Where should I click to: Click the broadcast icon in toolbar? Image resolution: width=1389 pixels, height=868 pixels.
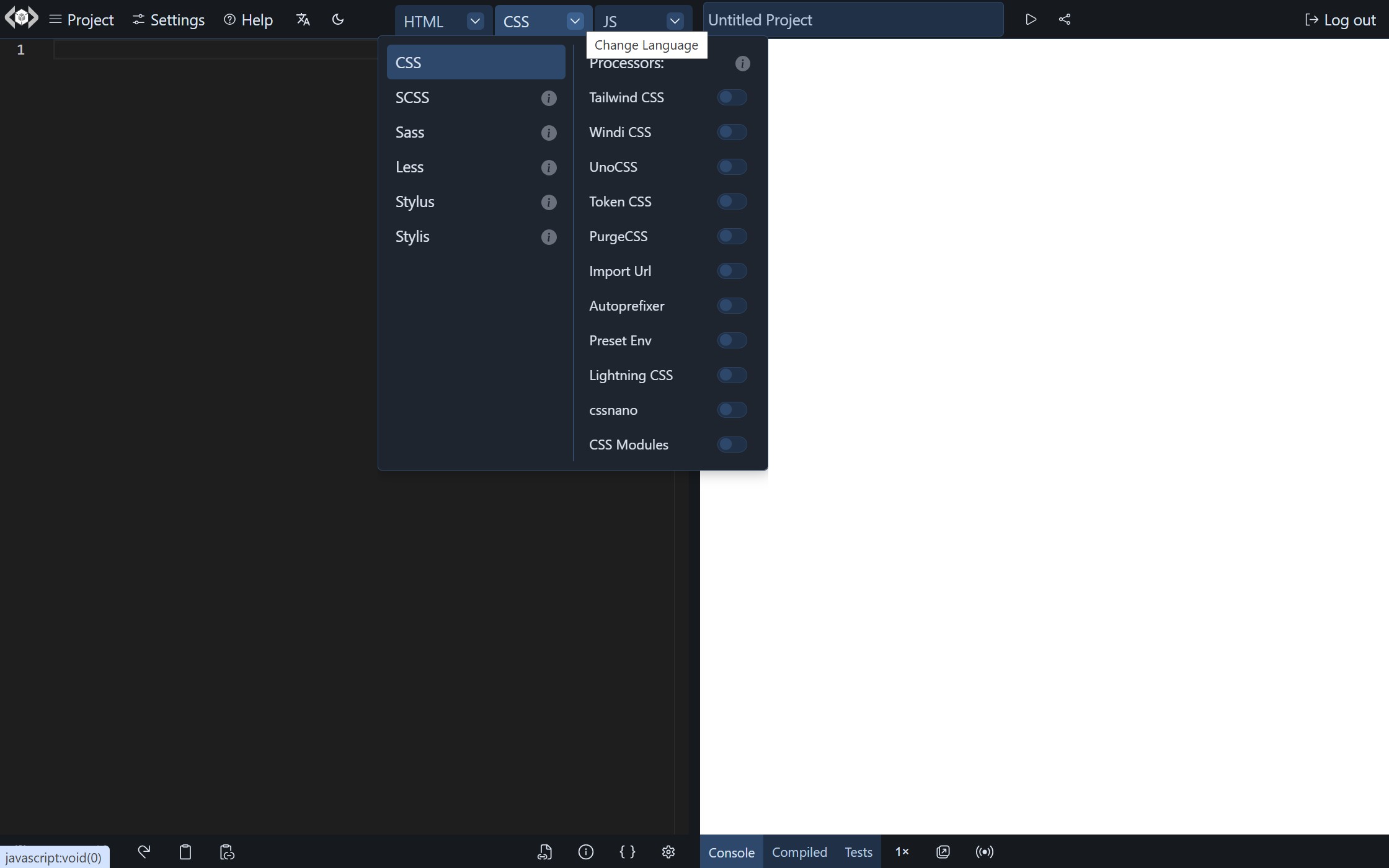[984, 852]
